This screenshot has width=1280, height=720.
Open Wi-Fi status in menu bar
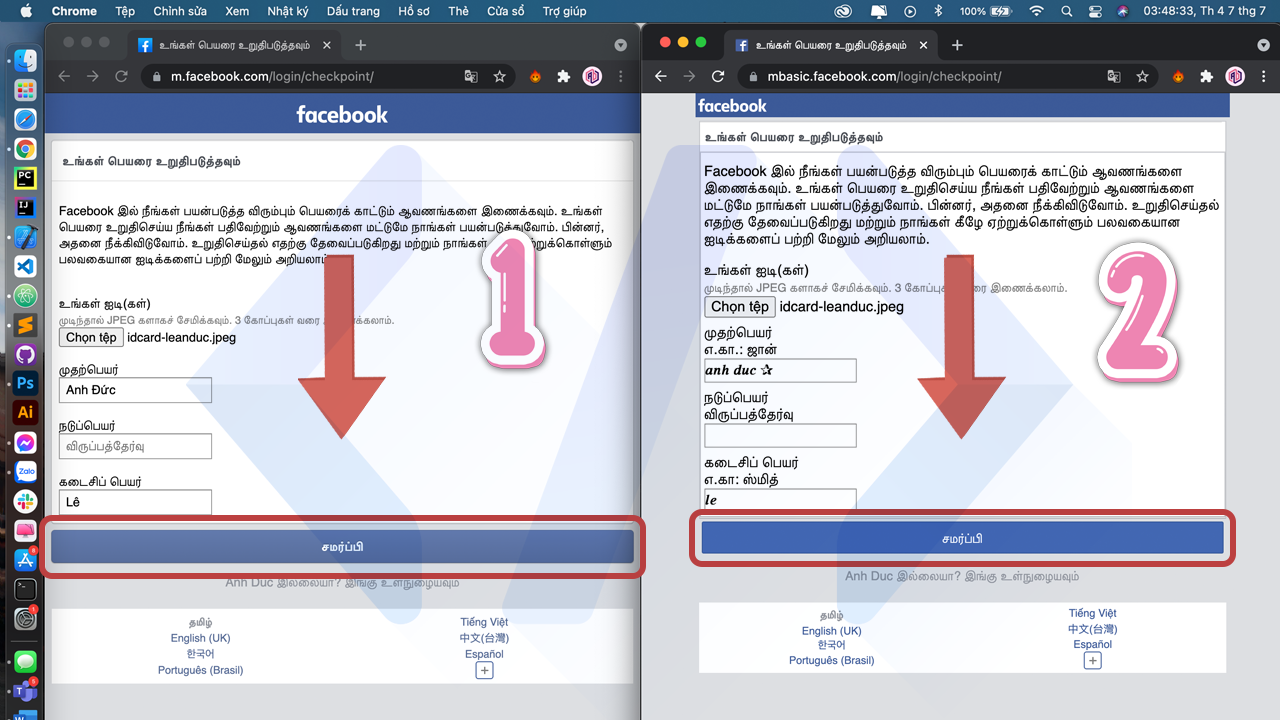click(x=1036, y=11)
